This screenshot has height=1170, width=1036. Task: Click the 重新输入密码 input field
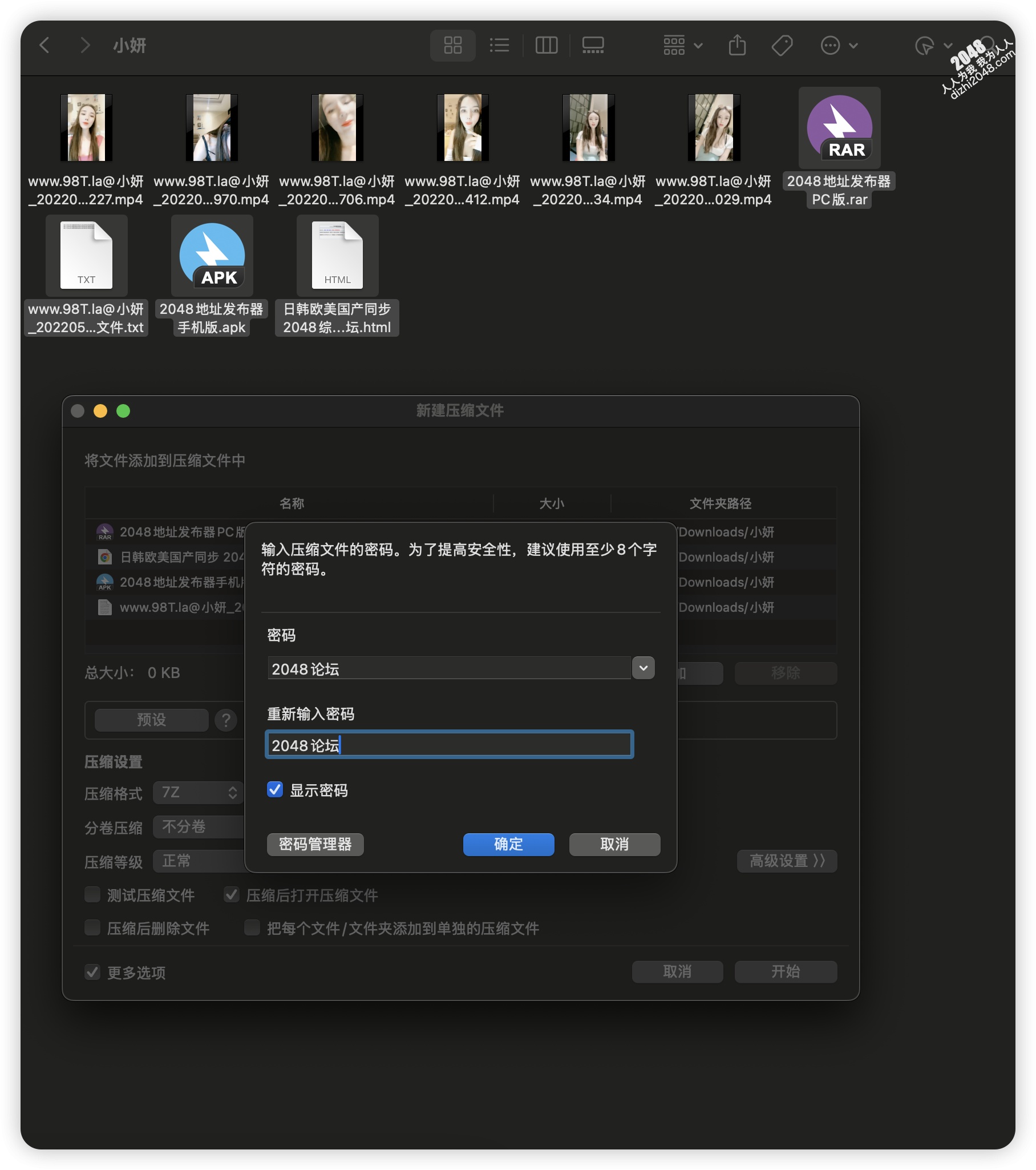pos(449,745)
